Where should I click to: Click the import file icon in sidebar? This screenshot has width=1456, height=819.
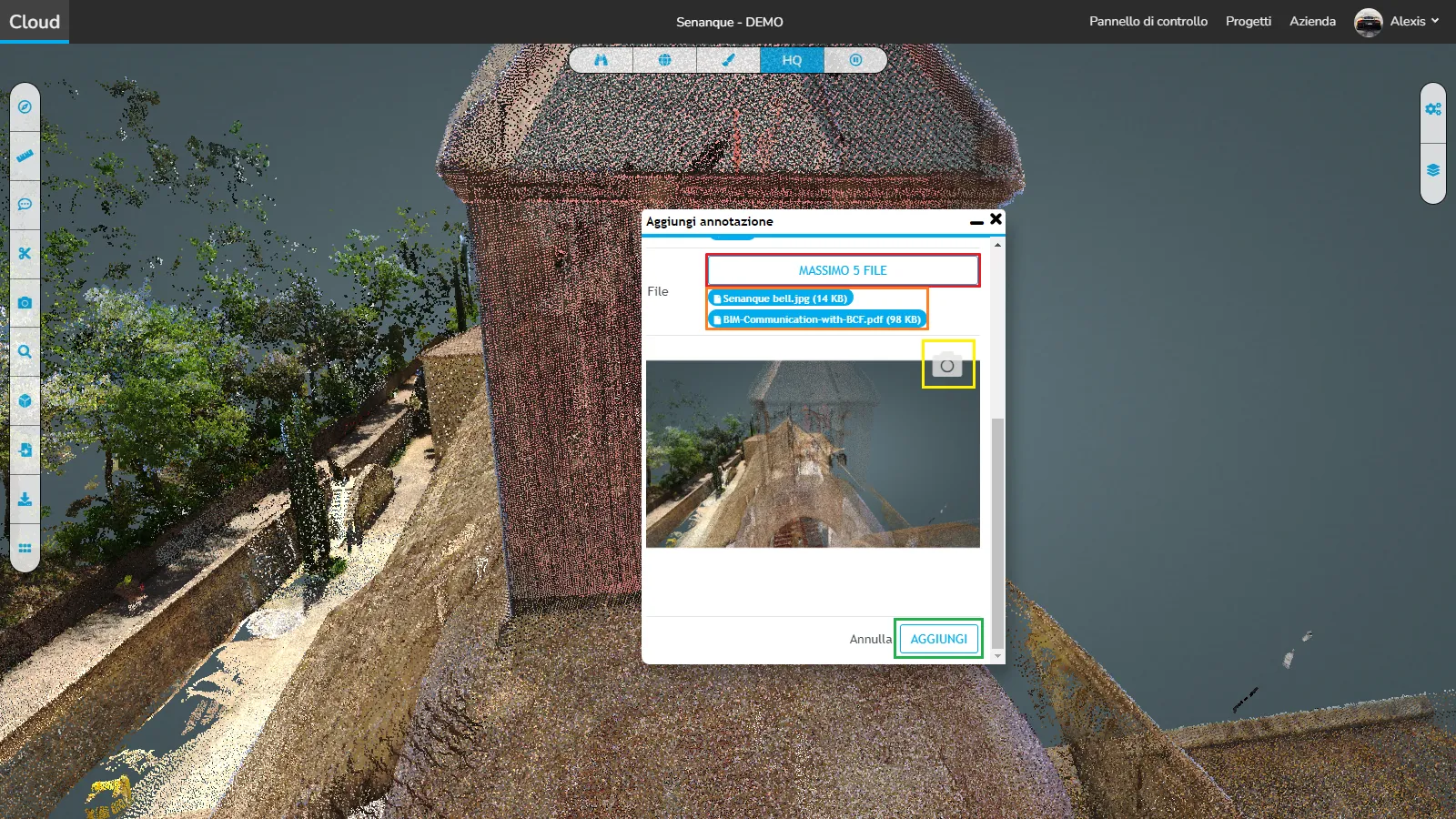(x=25, y=450)
